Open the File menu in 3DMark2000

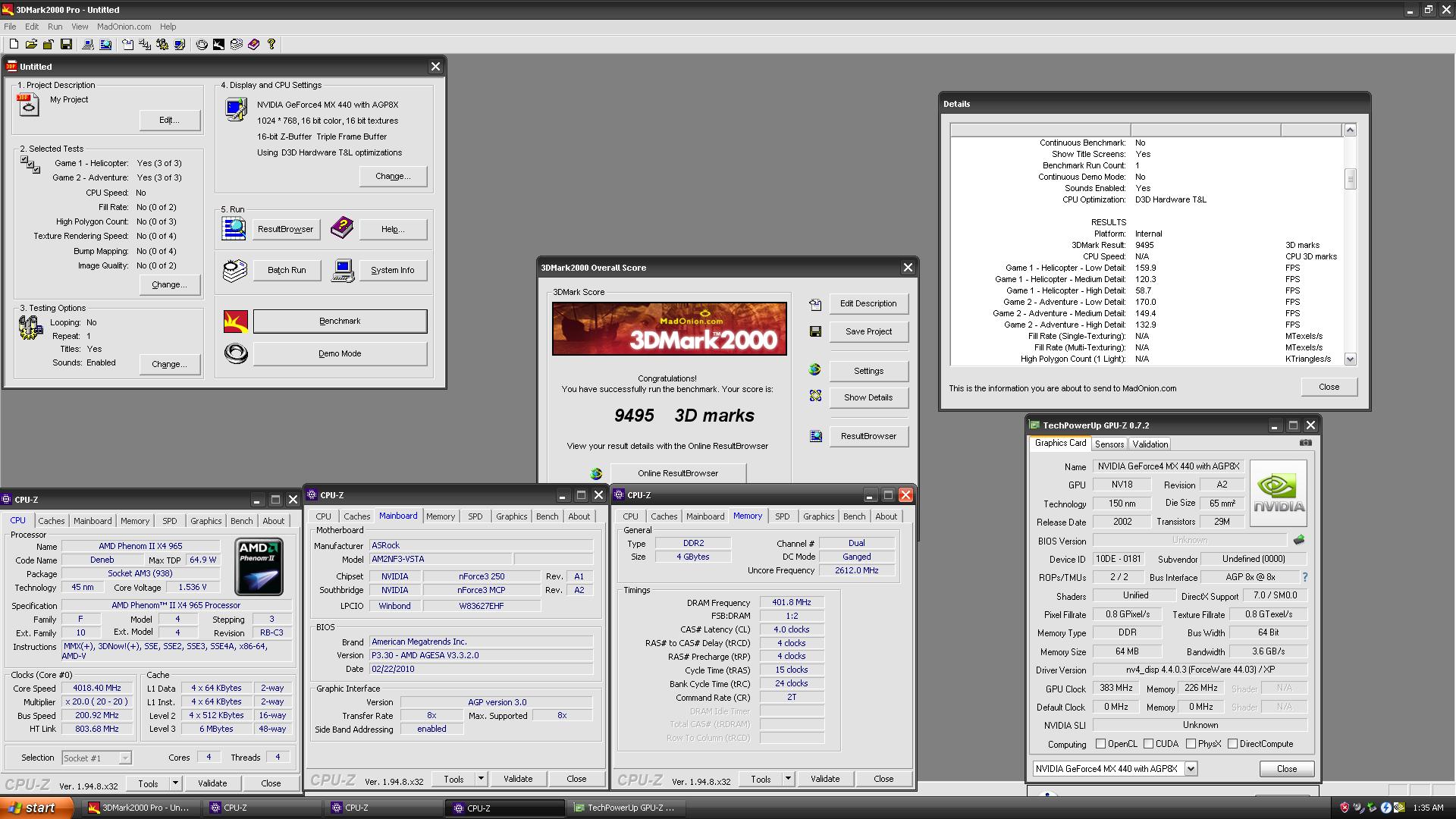[x=10, y=27]
